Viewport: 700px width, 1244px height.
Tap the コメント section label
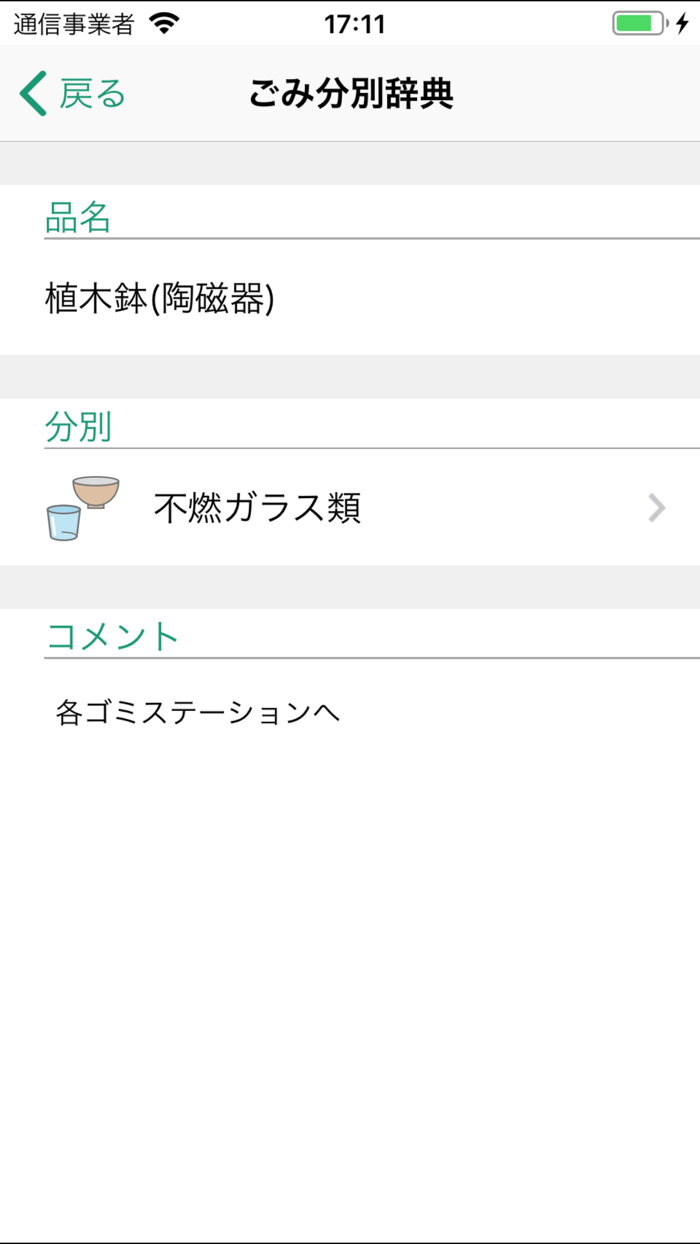click(x=112, y=635)
